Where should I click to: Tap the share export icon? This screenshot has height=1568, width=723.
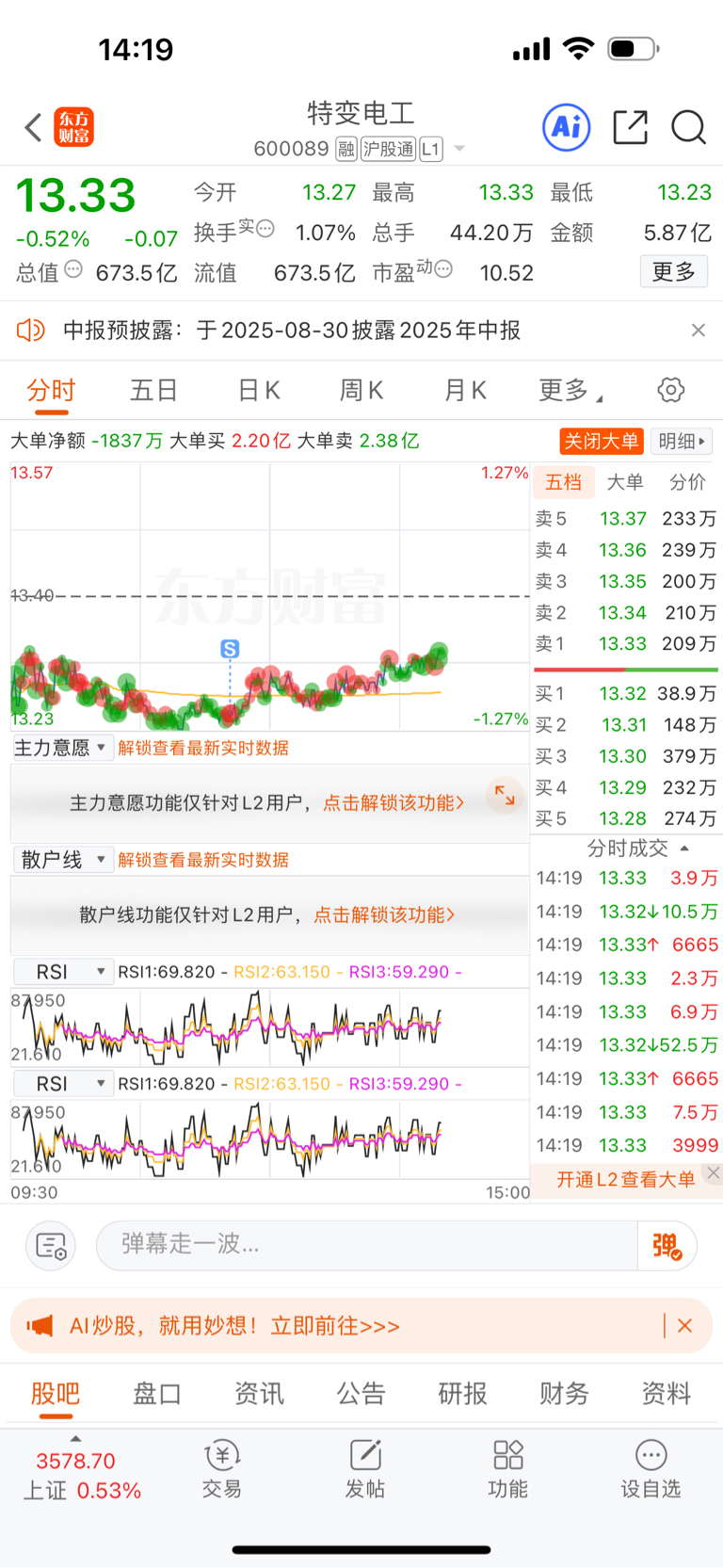click(630, 127)
